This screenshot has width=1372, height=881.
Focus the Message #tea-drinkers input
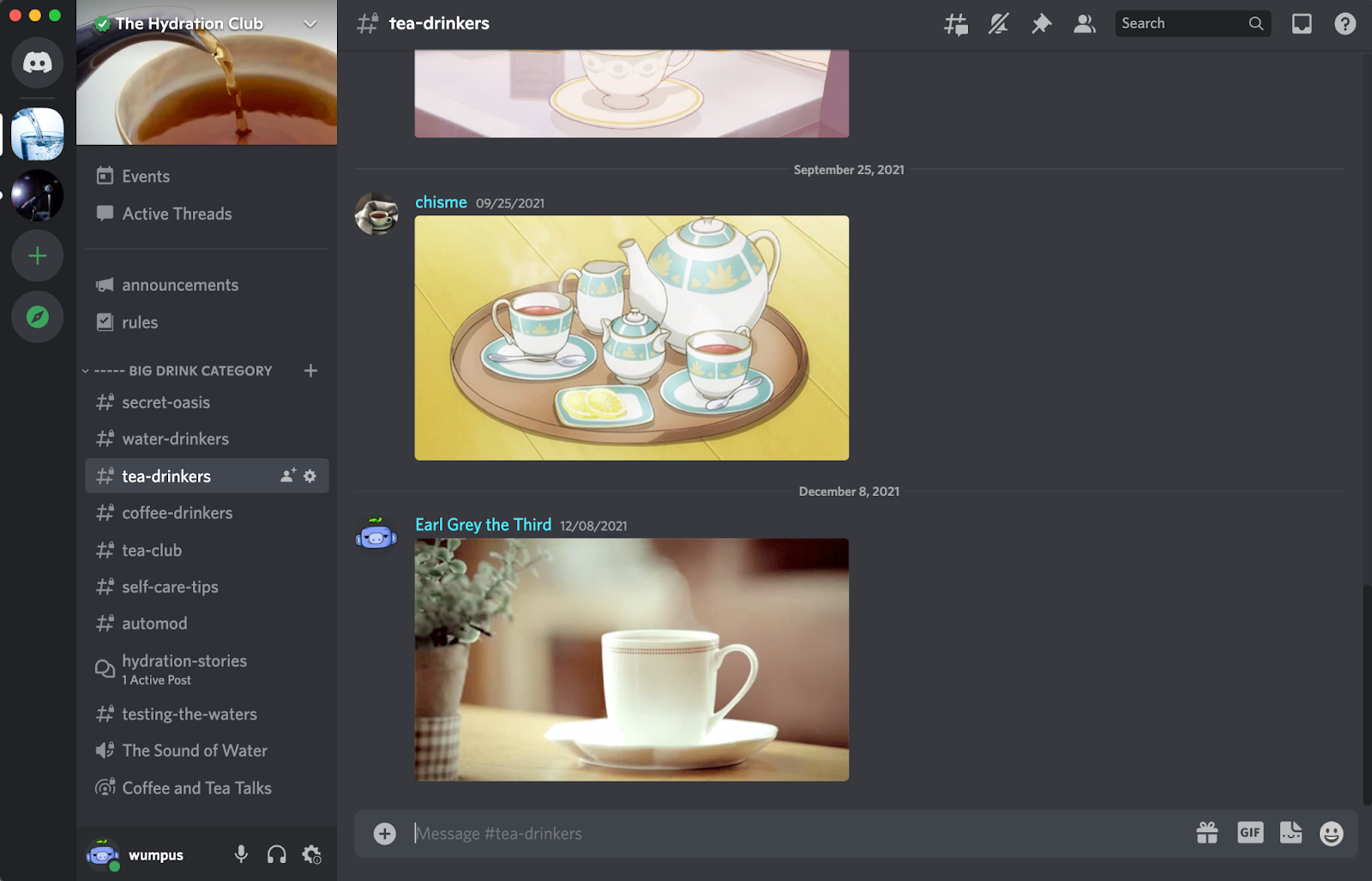(797, 834)
